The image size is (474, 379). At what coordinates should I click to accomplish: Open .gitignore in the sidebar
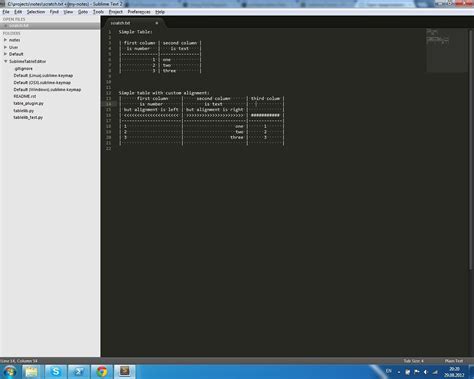point(23,69)
